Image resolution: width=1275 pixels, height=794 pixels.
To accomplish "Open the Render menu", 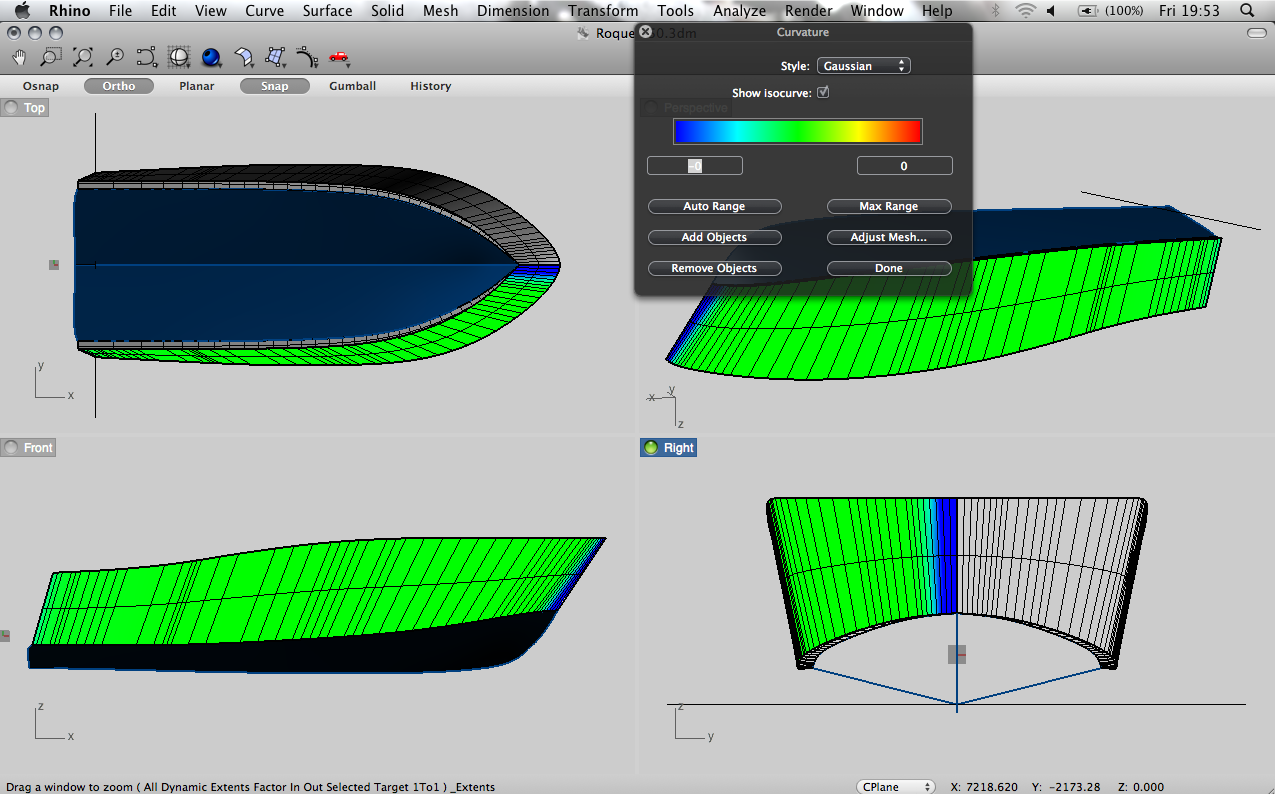I will [808, 11].
